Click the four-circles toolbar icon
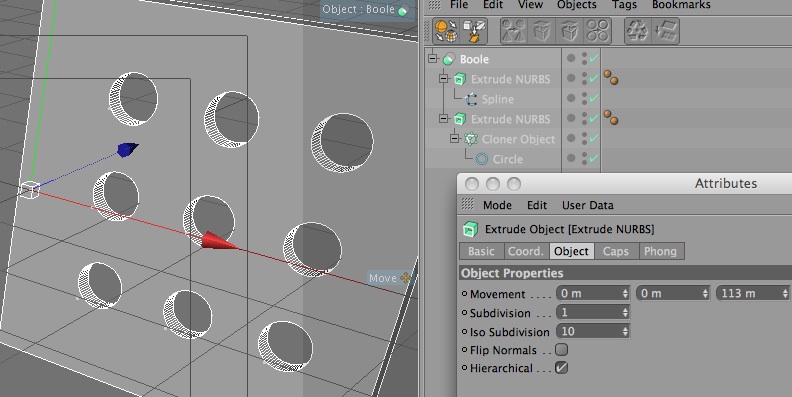The image size is (792, 397). 598,31
